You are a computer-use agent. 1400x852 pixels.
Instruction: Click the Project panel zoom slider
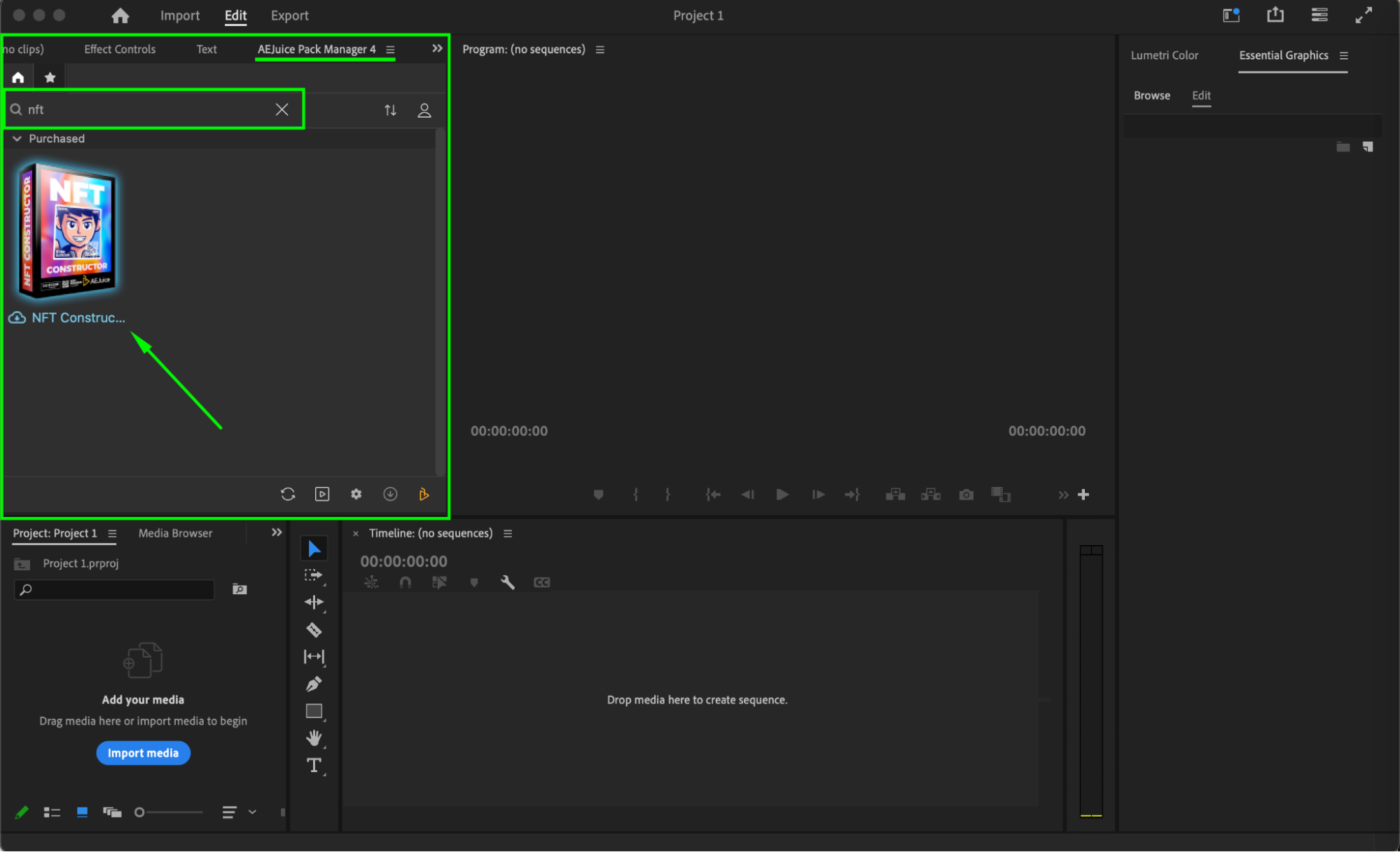(170, 812)
